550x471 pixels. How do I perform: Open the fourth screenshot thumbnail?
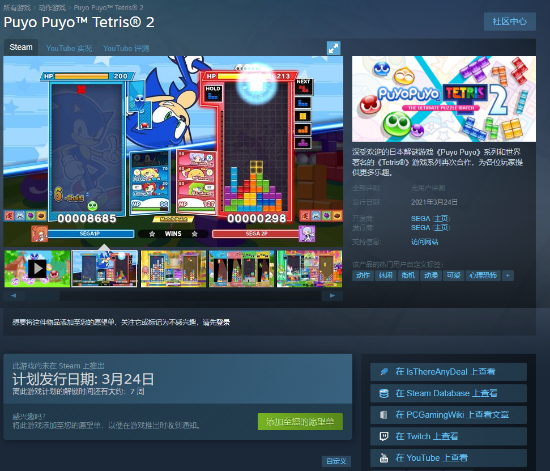click(241, 269)
